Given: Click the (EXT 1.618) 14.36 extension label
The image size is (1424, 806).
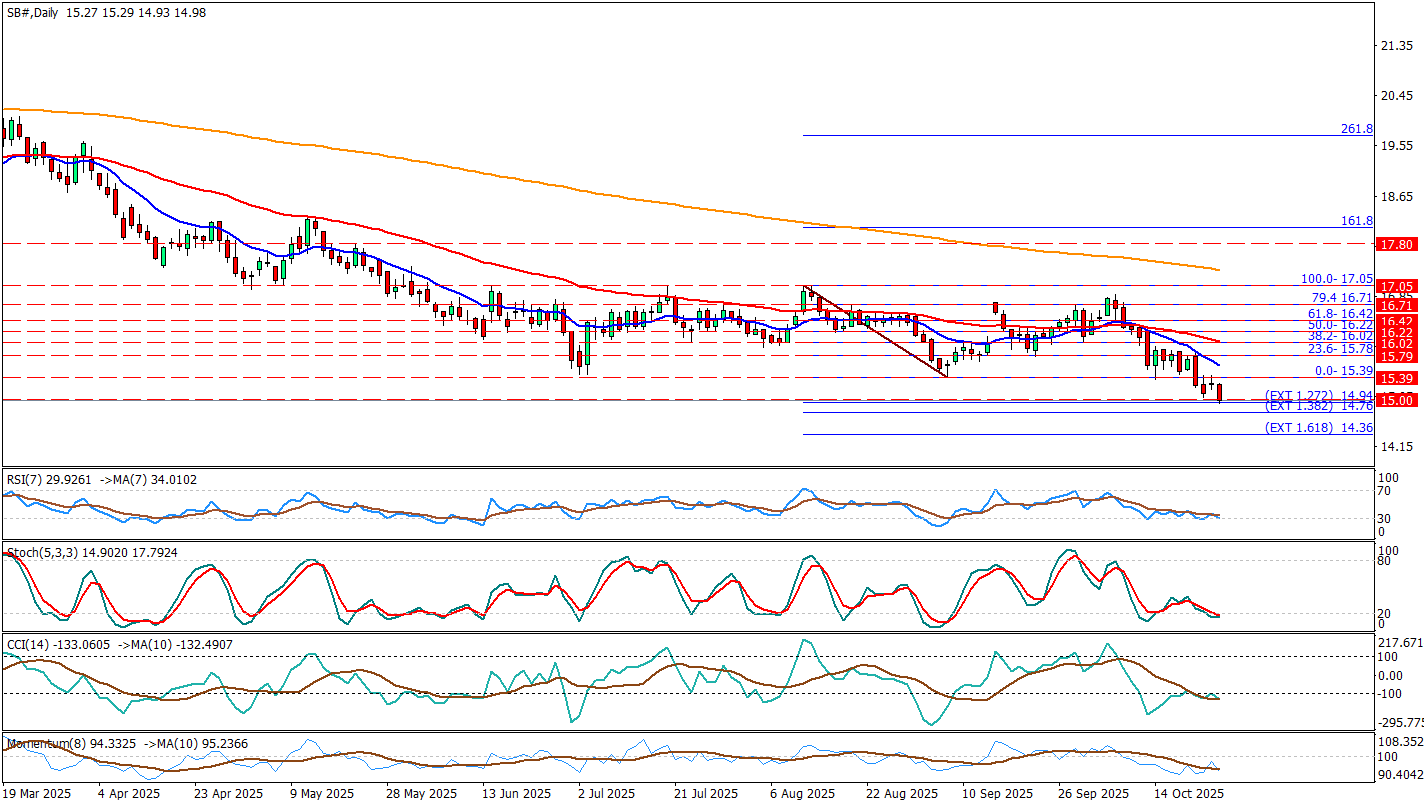Looking at the screenshot, I should tap(1319, 427).
